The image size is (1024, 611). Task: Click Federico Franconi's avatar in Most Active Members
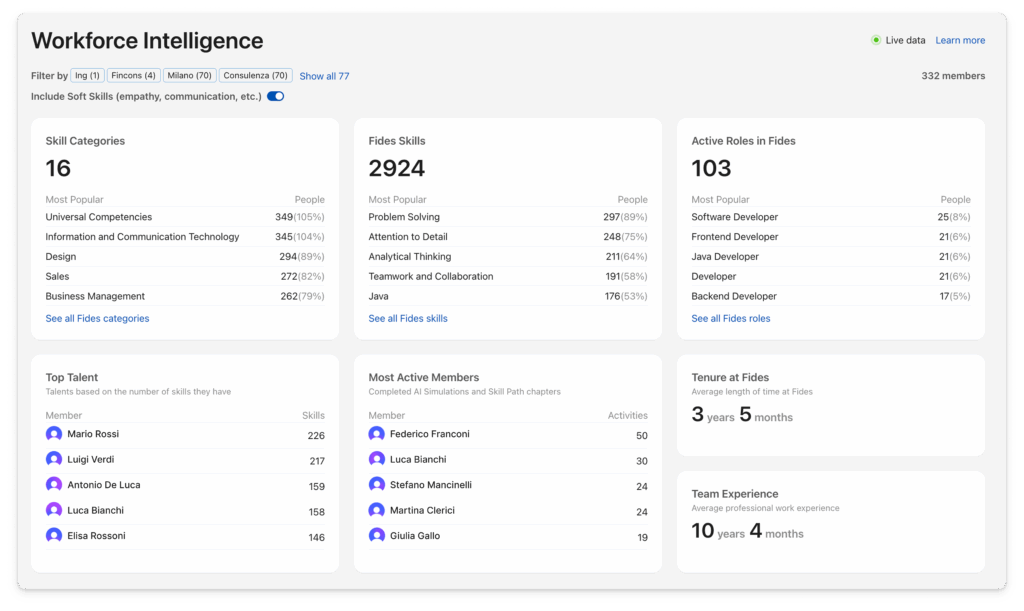(x=377, y=434)
